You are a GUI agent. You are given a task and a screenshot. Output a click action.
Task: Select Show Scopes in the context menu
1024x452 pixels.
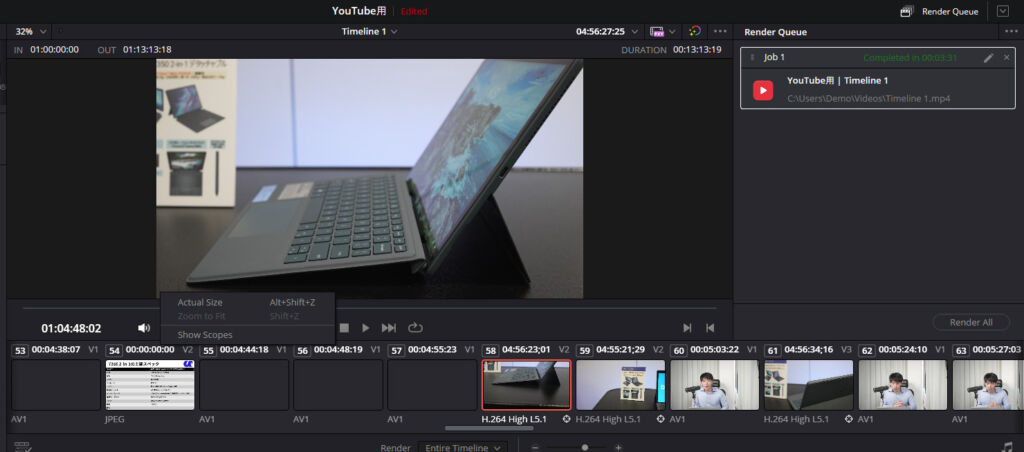205,335
